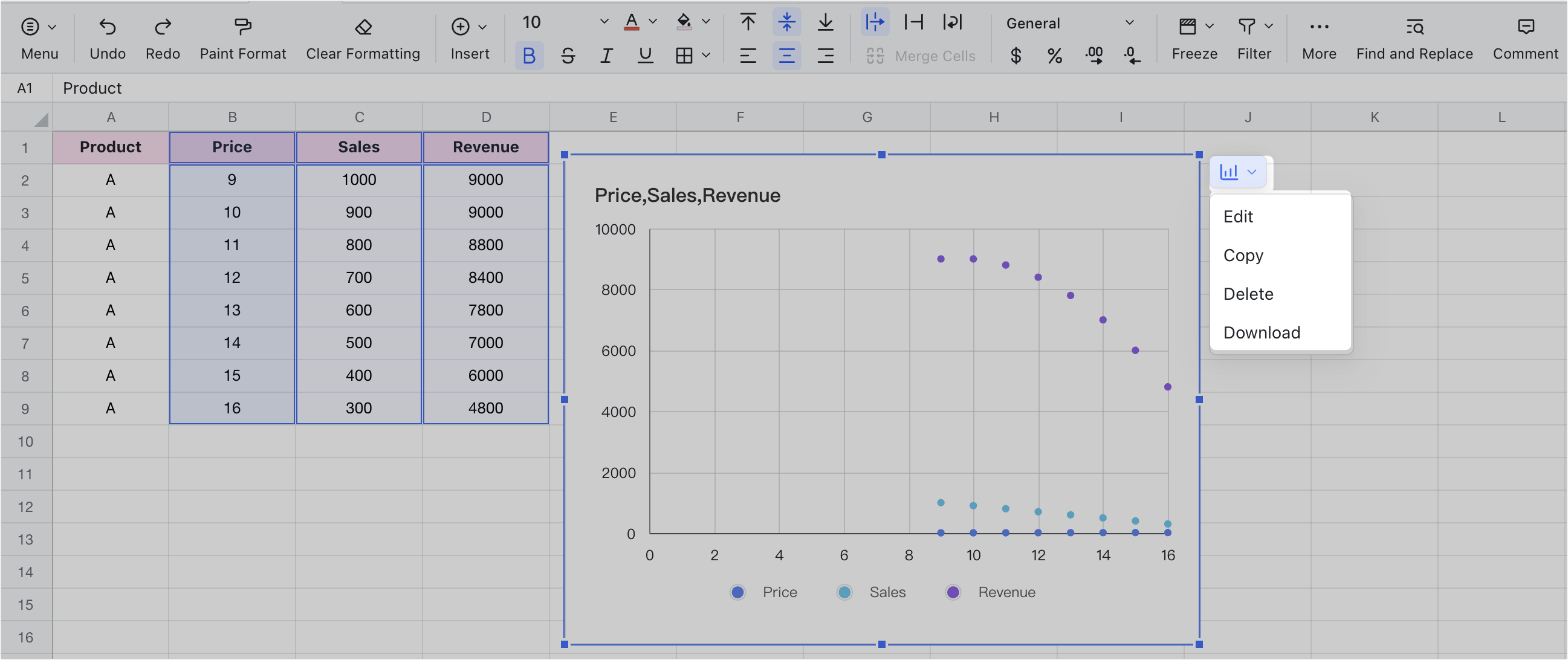Click the Name Box showing A1
1568x660 pixels.
coord(25,88)
